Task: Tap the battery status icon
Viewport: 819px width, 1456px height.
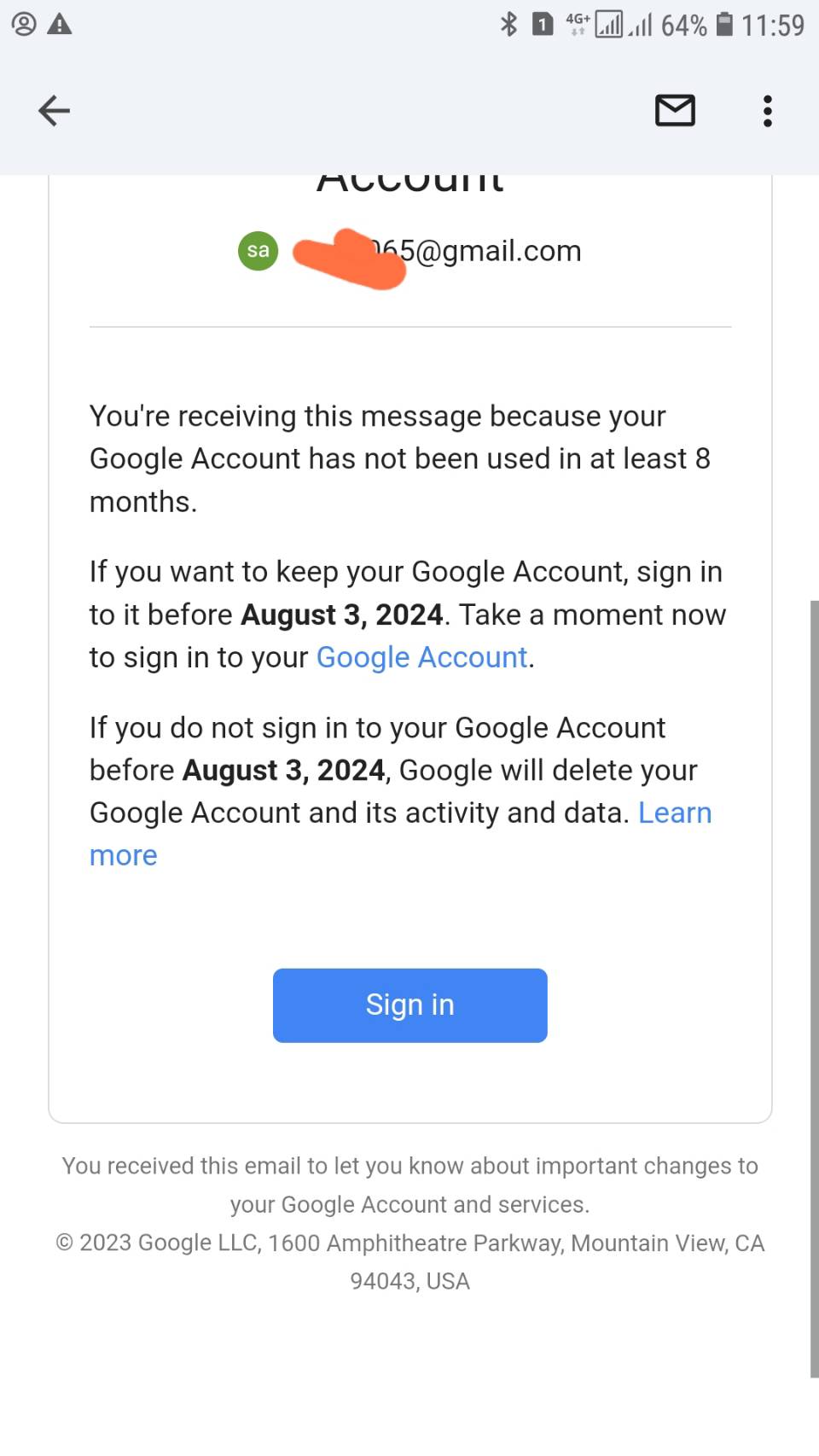Action: (x=723, y=24)
